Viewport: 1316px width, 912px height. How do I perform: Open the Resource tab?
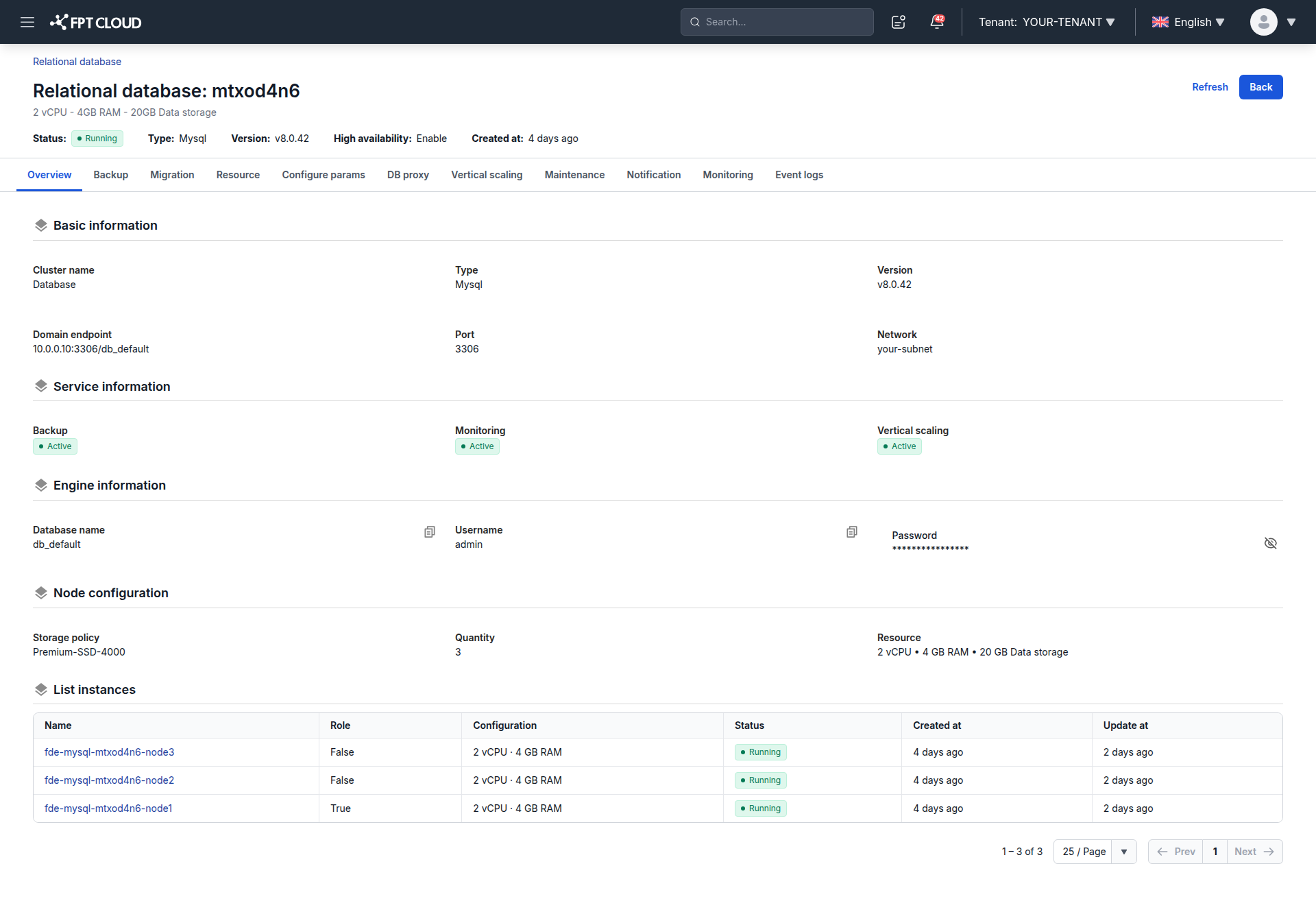pos(238,175)
